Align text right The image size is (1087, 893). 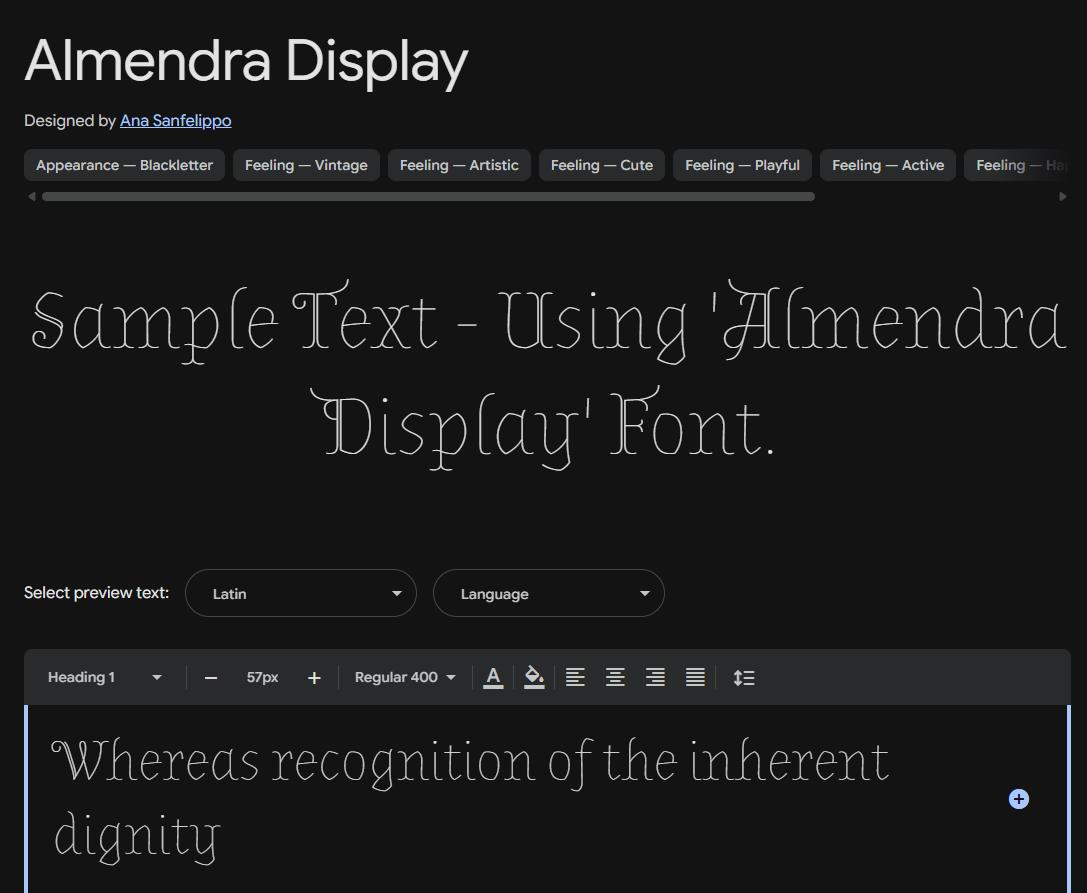(655, 677)
